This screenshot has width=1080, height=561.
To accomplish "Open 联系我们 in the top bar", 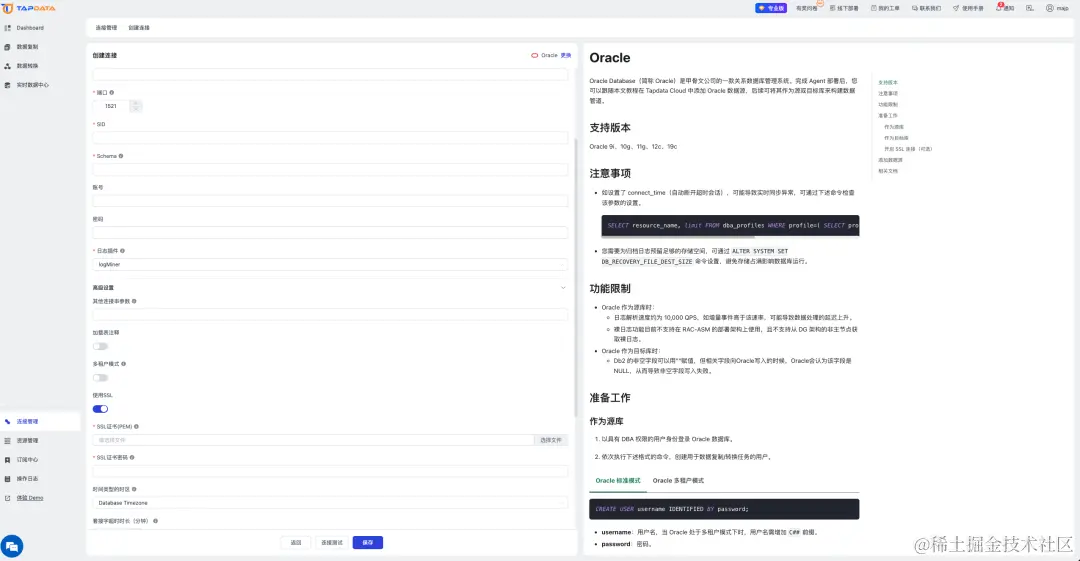I will [926, 8].
